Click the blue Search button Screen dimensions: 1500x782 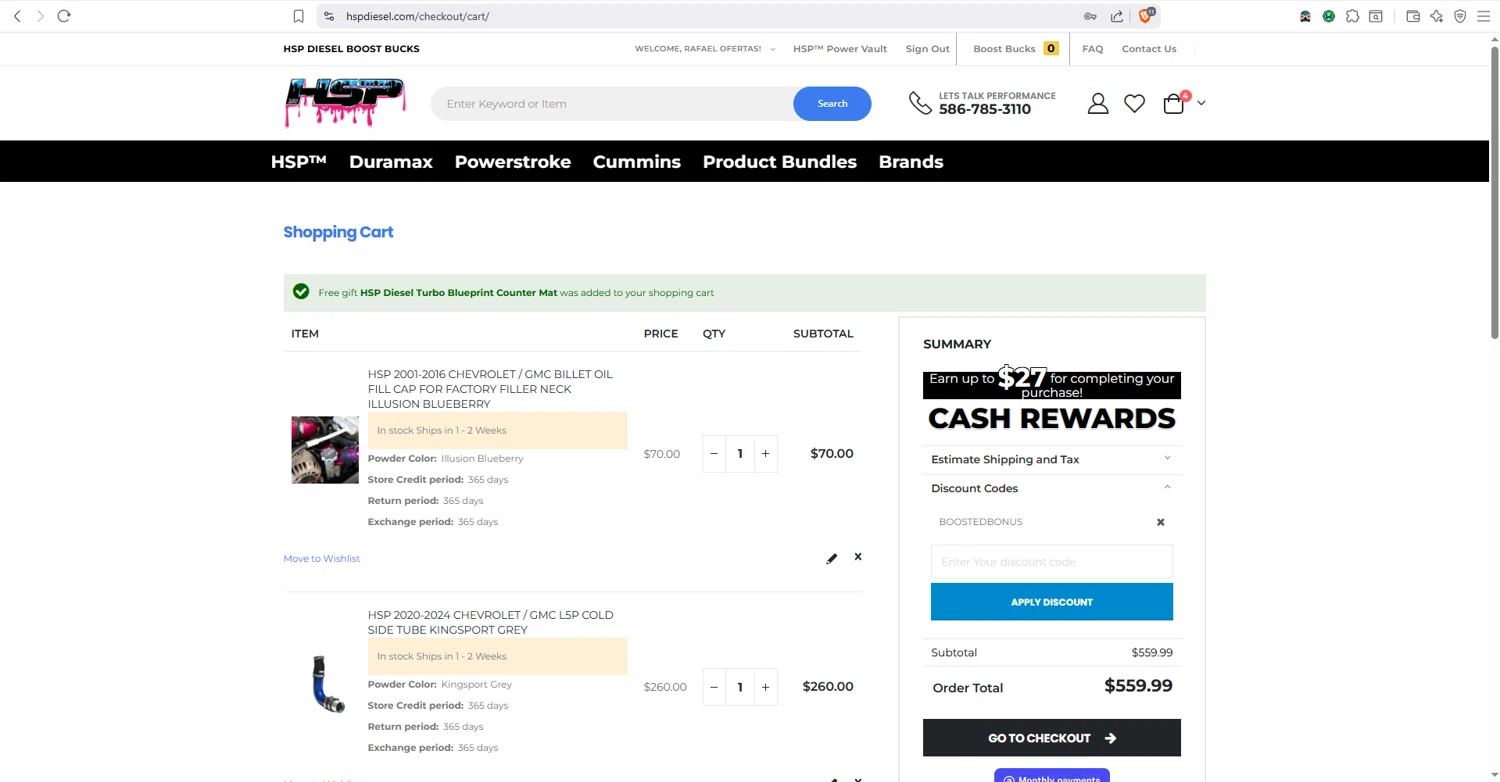coord(832,104)
